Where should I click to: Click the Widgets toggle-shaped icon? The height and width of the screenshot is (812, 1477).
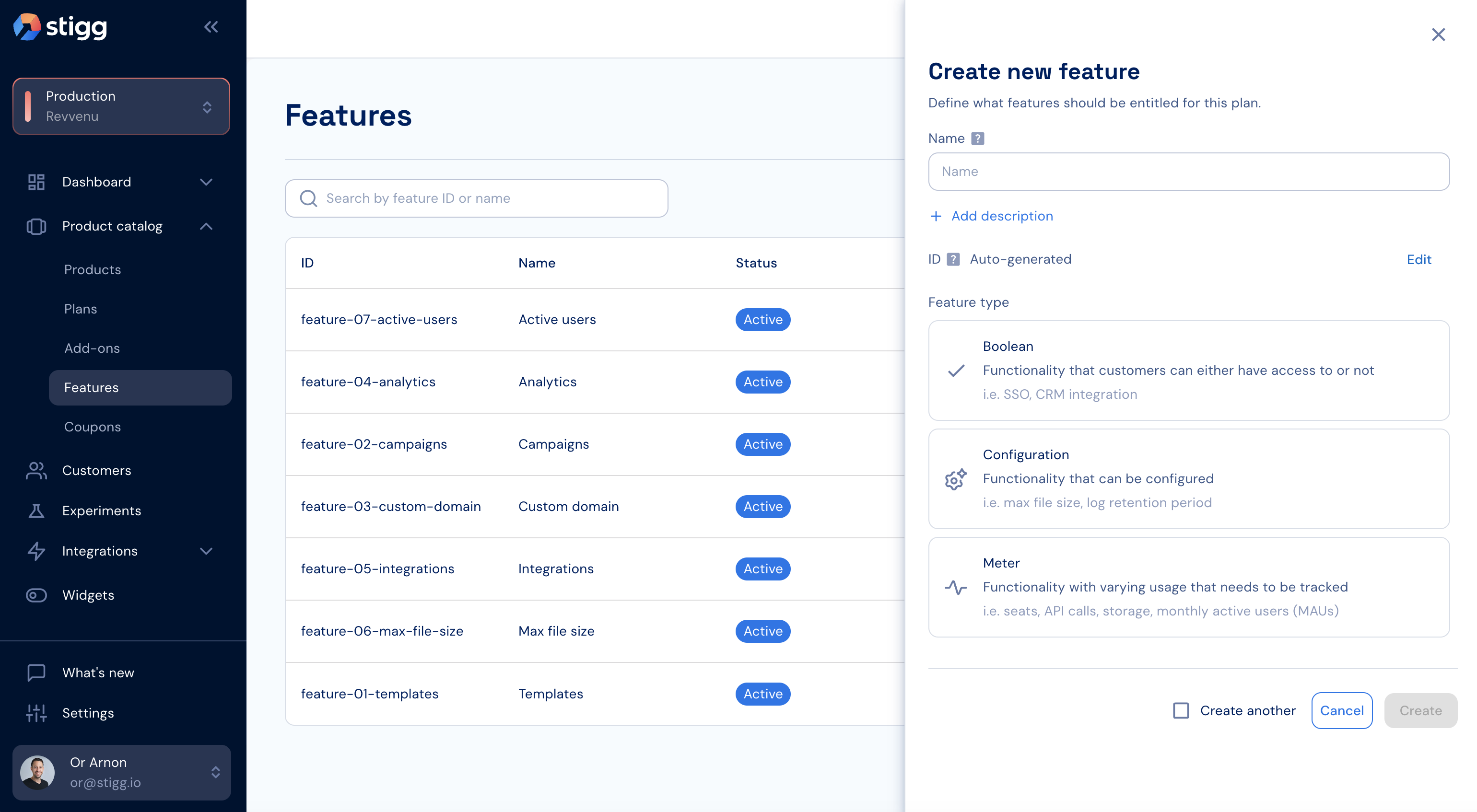[x=36, y=595]
